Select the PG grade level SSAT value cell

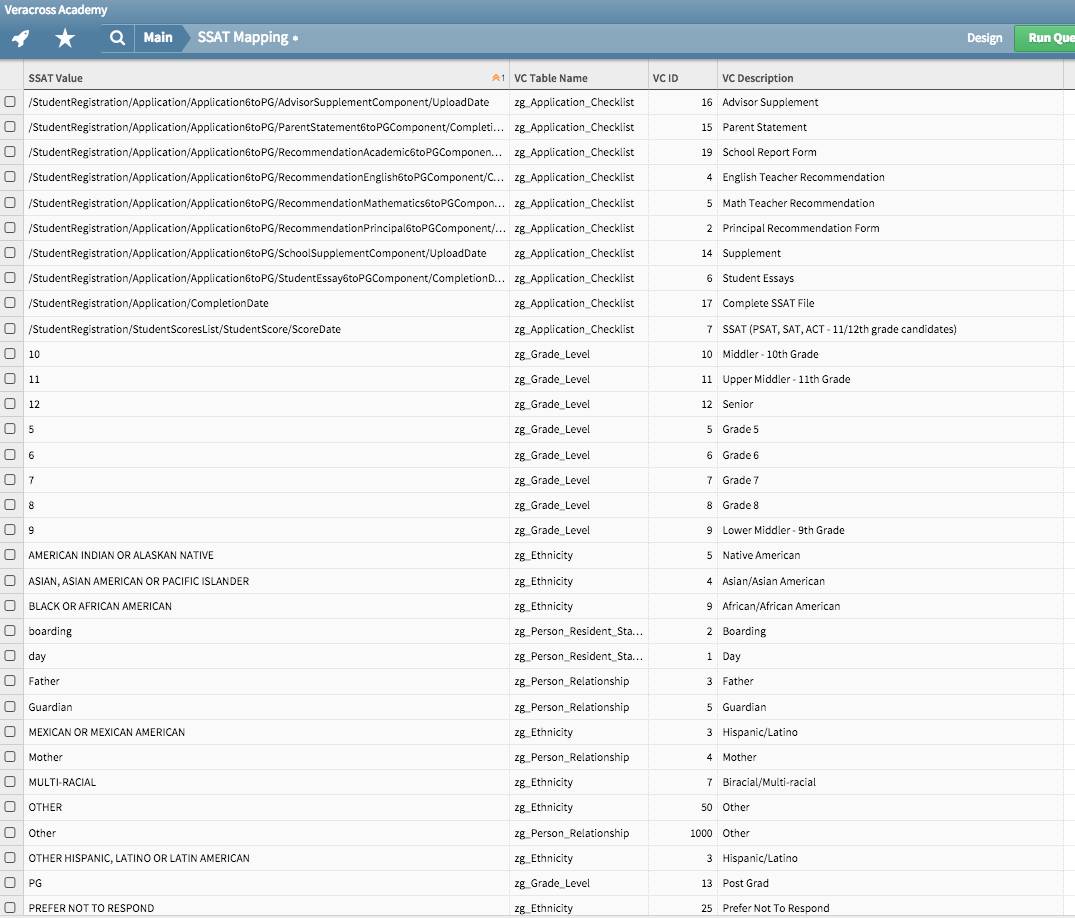click(x=36, y=883)
